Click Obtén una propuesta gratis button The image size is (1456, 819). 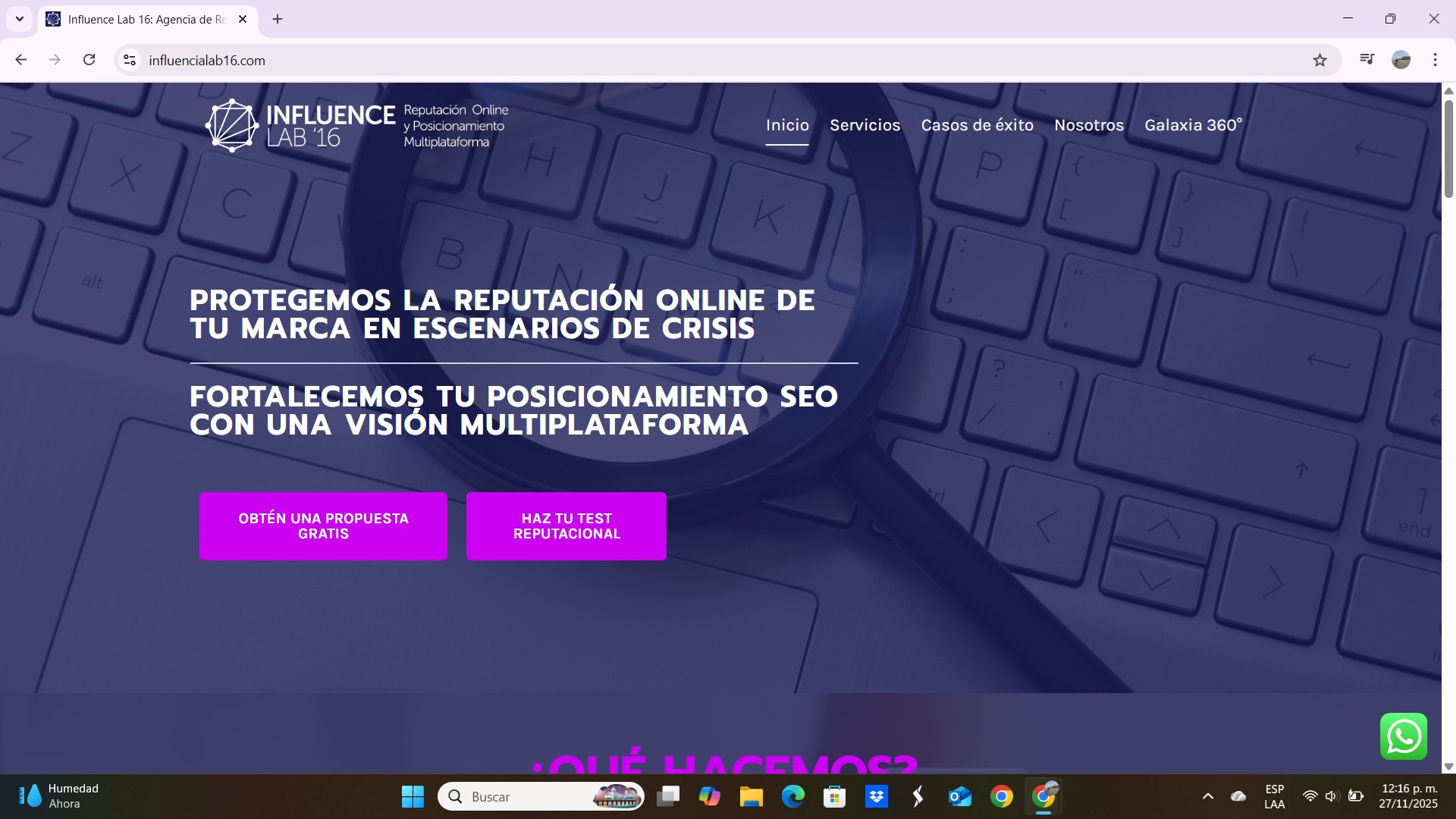(x=323, y=526)
